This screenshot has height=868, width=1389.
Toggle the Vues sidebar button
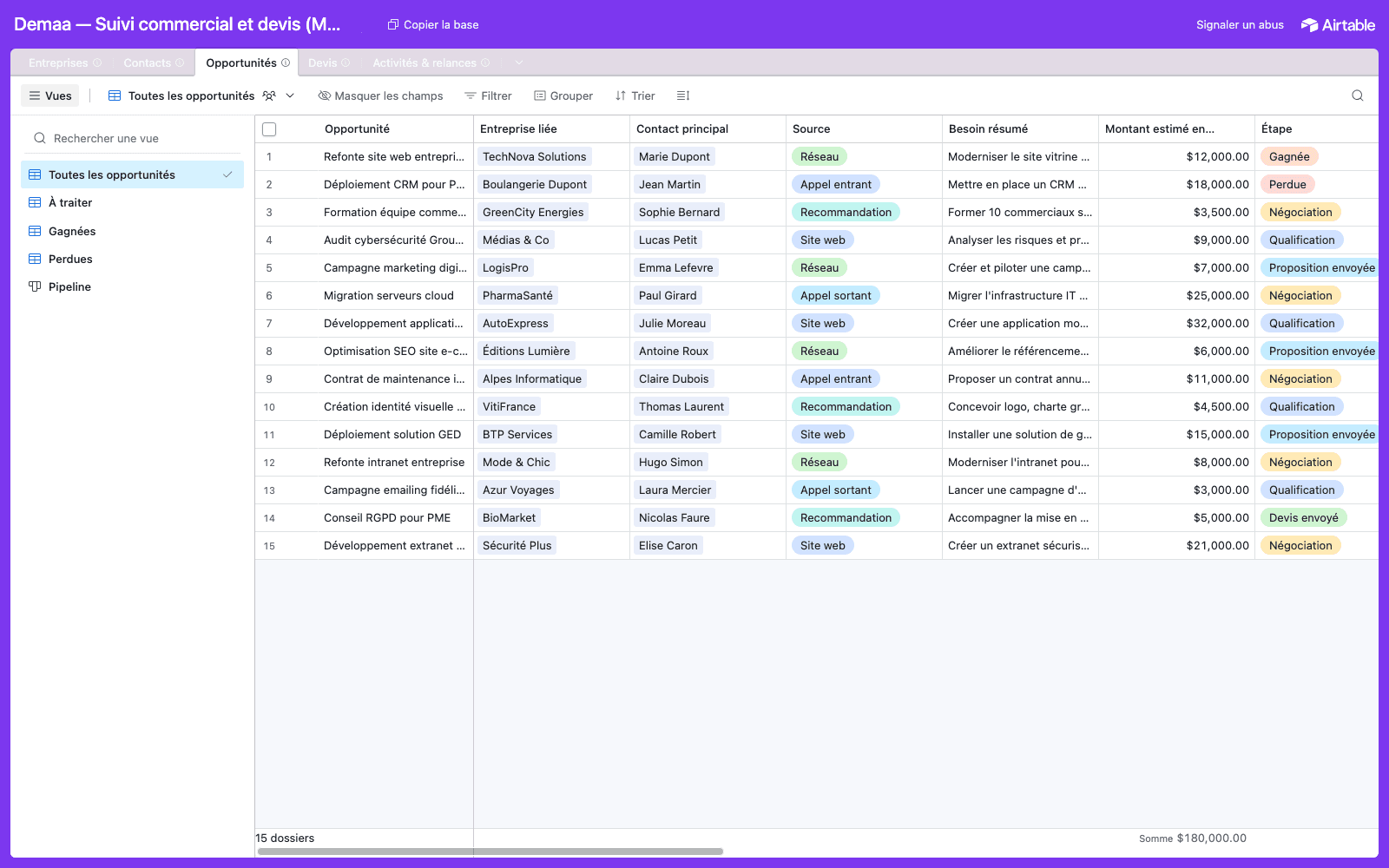click(50, 95)
